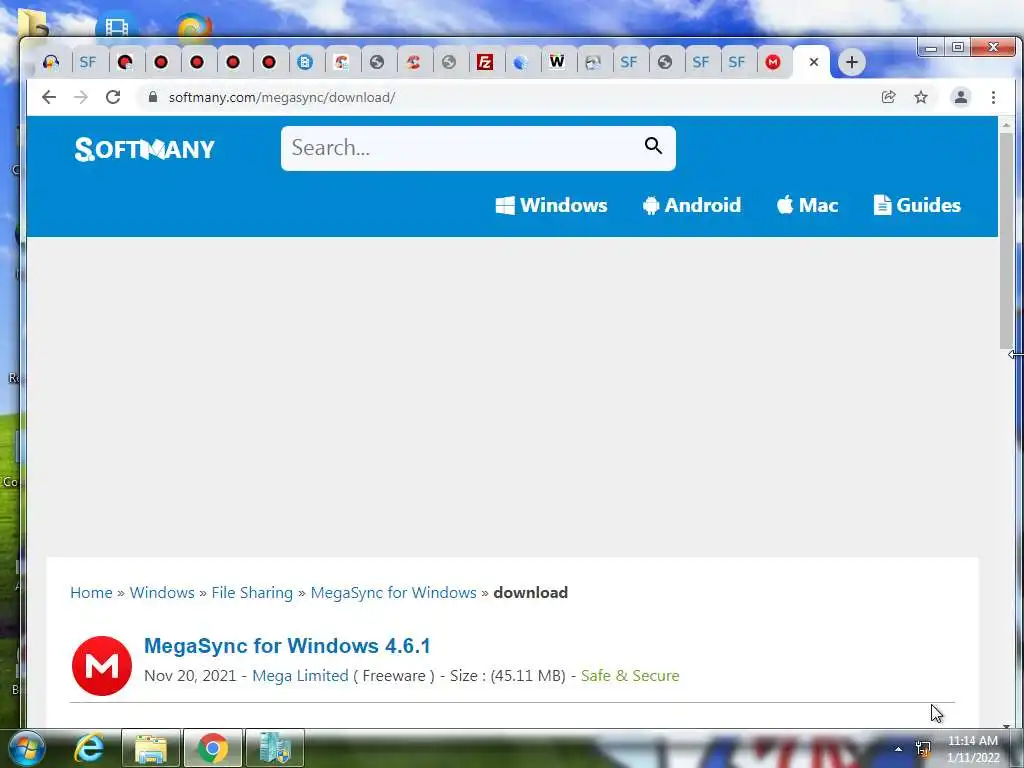Open the Windows category menu

551,205
